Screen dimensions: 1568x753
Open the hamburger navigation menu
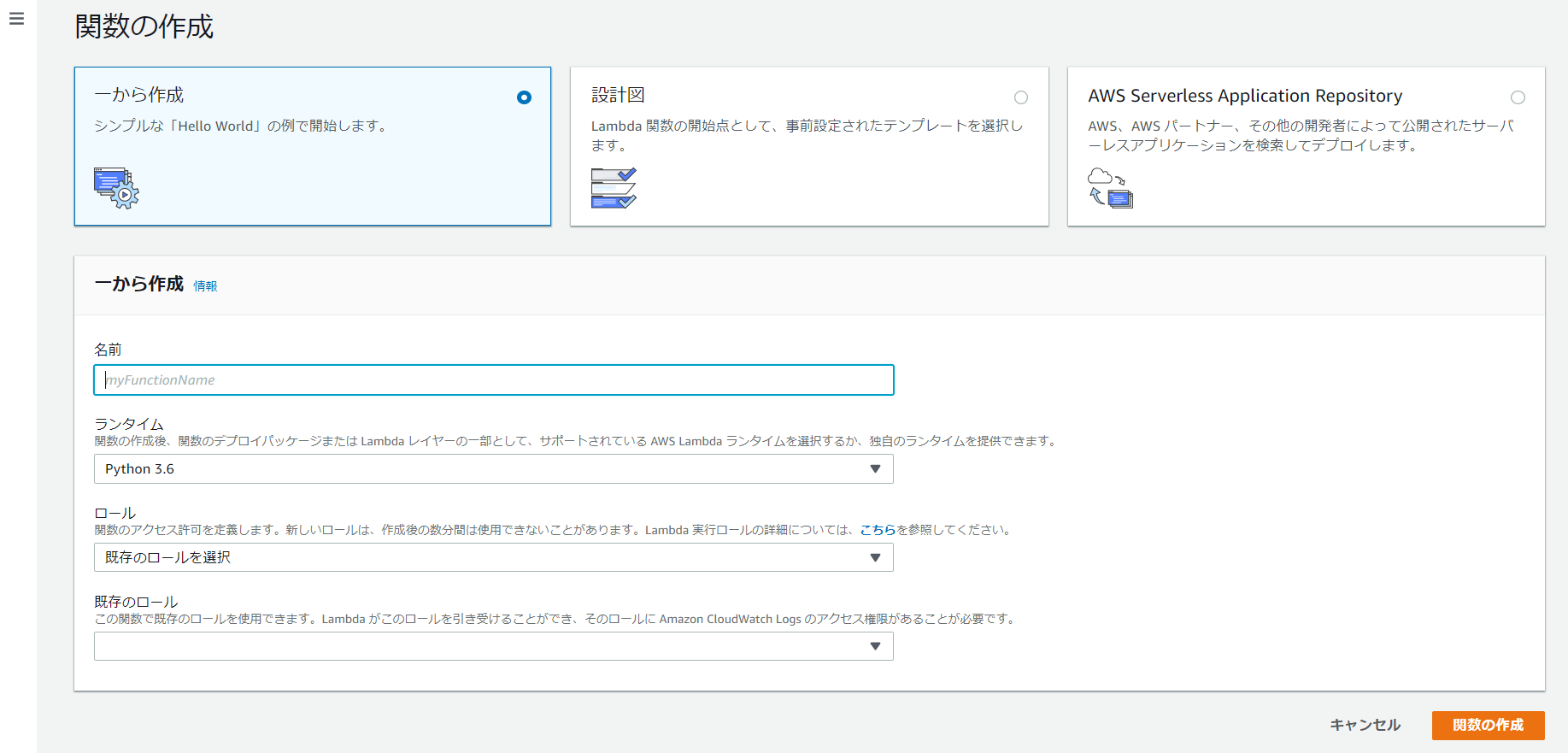coord(16,19)
